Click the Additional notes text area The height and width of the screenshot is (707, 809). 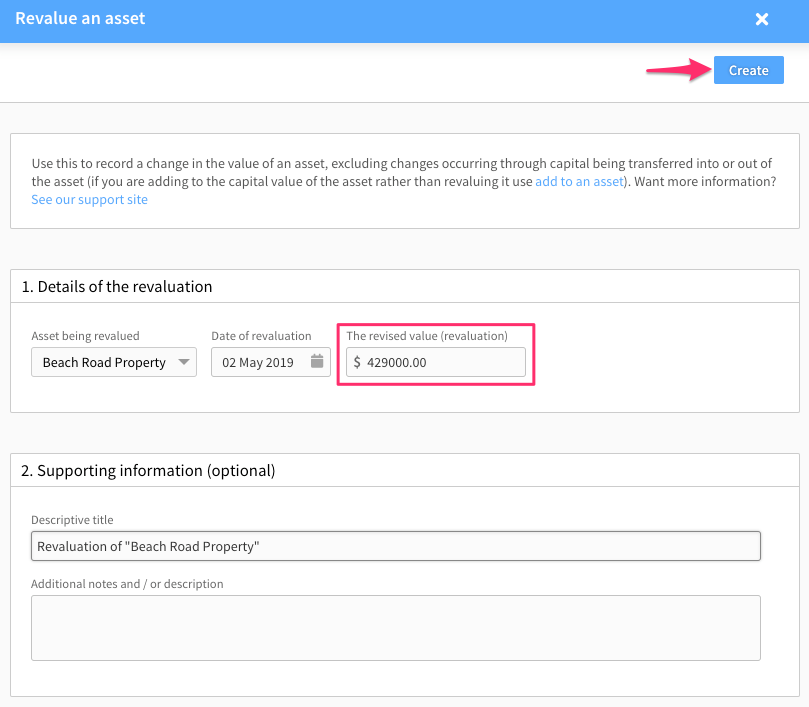tap(396, 628)
